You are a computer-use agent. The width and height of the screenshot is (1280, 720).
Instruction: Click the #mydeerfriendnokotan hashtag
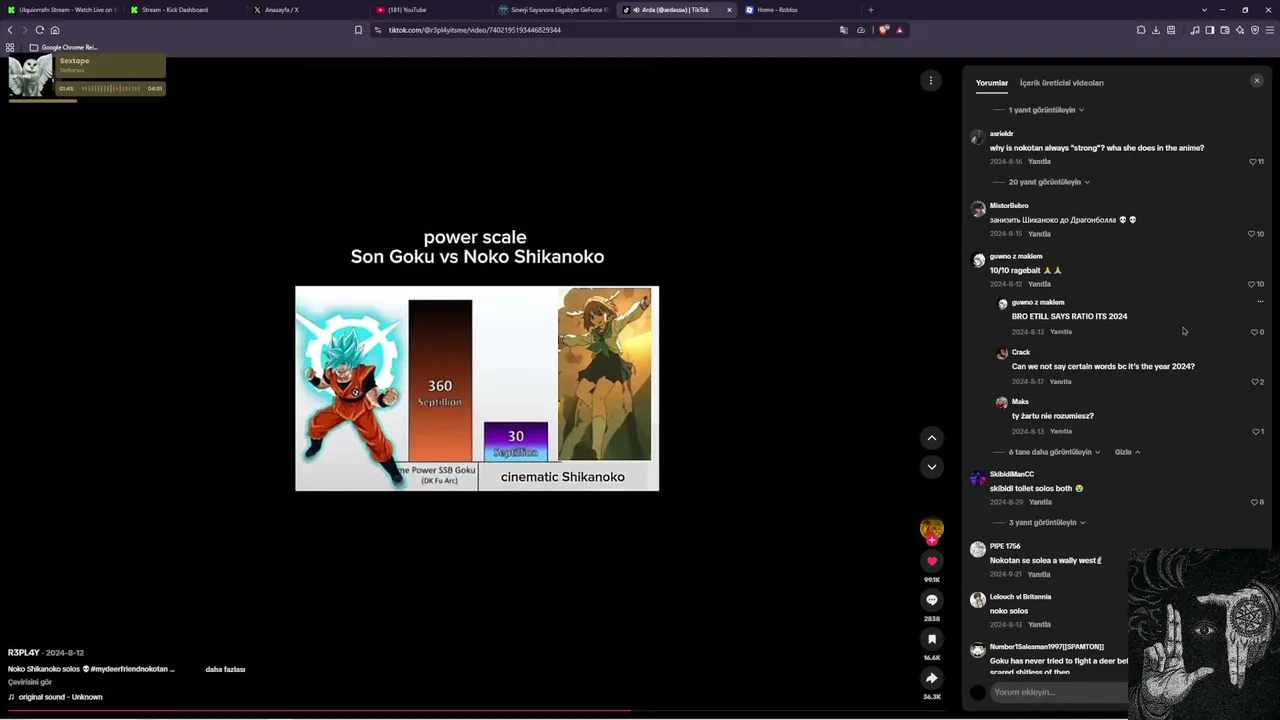[x=131, y=669]
